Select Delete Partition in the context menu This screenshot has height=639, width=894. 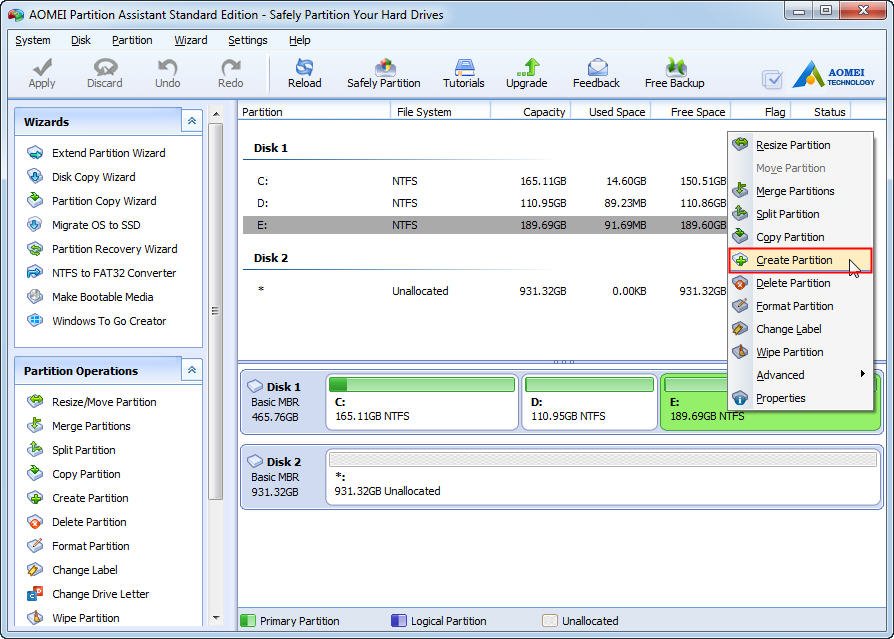pos(800,283)
